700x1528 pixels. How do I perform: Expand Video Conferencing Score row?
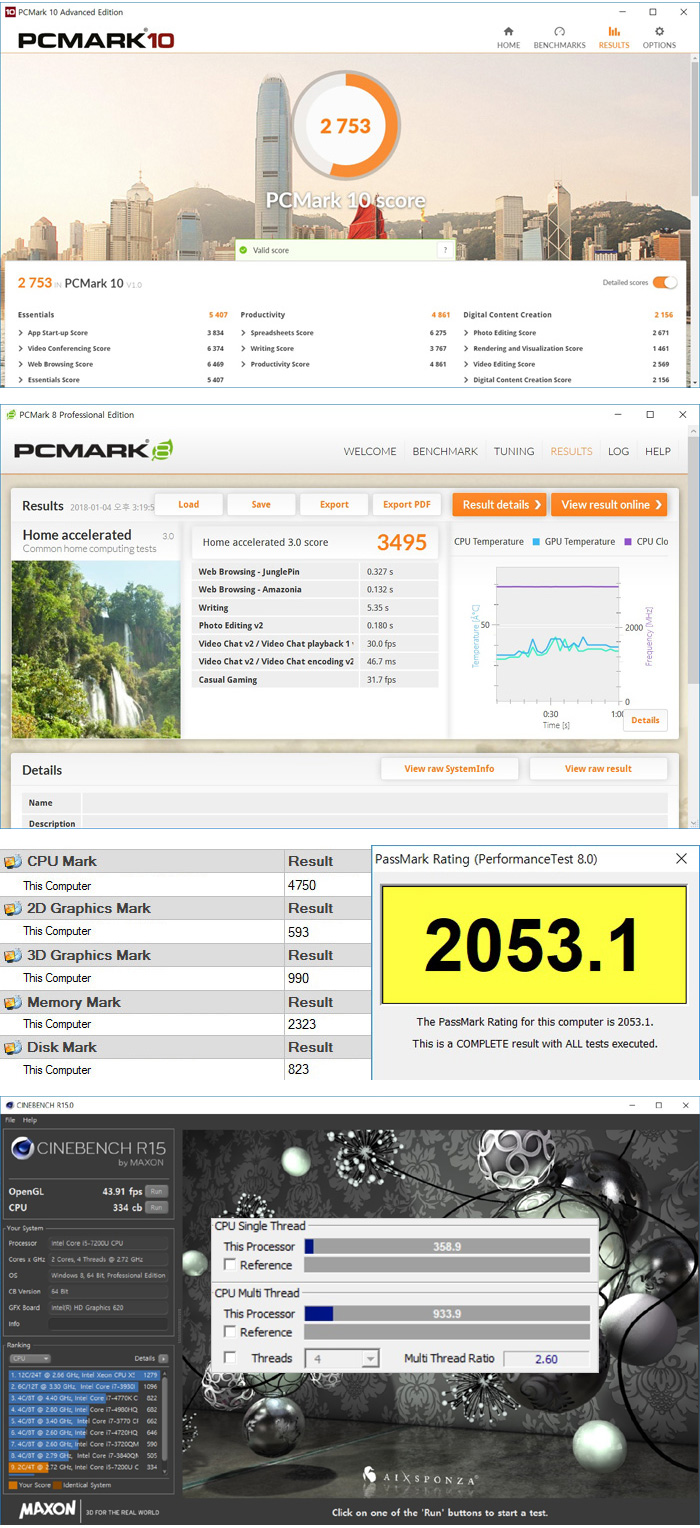tap(22, 349)
